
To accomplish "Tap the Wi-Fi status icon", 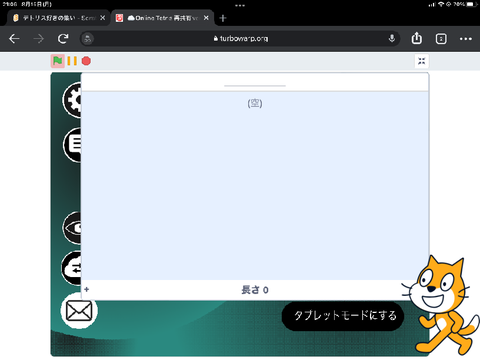I will click(x=441, y=4).
